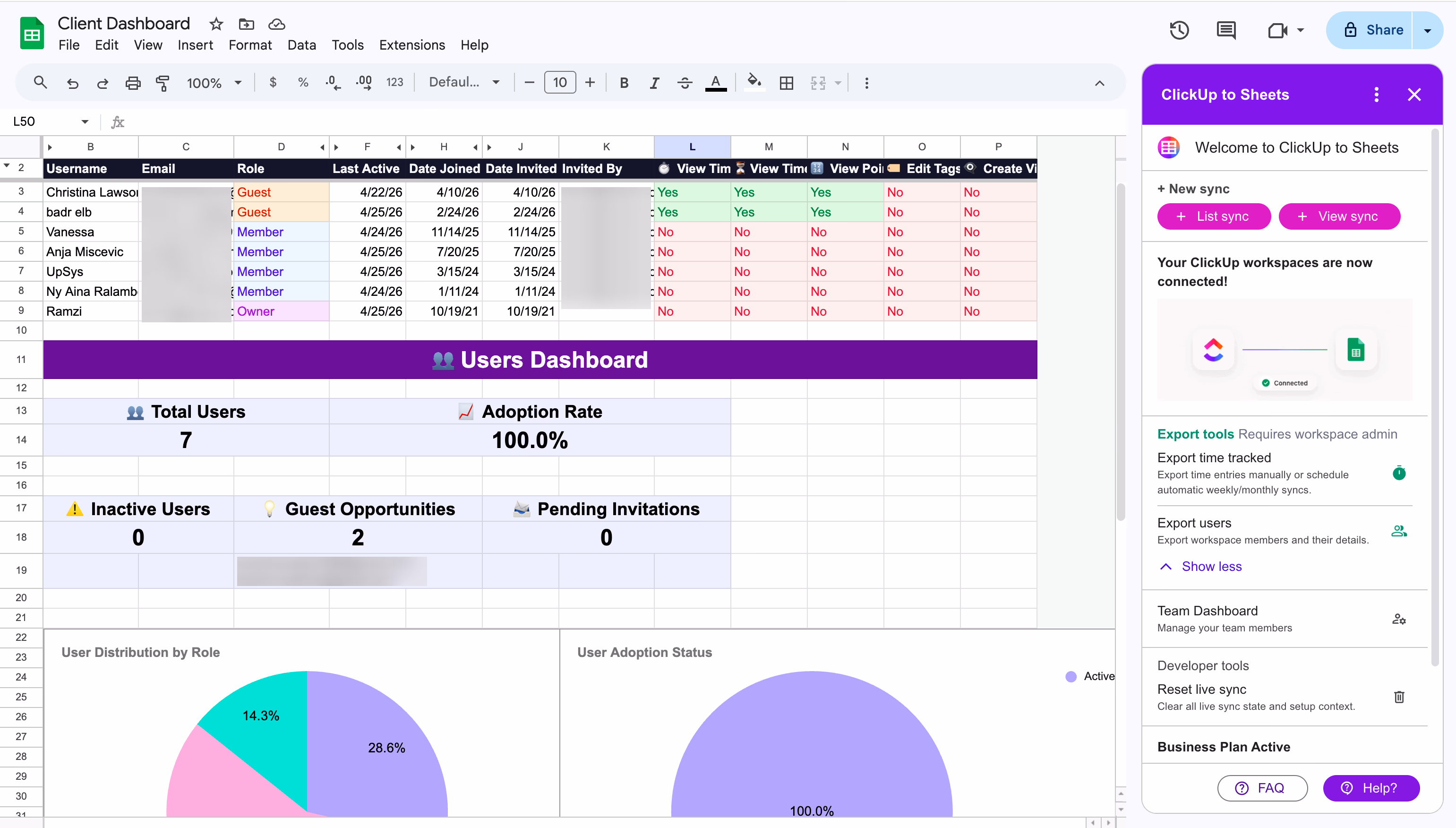Move document using folder icon

[246, 24]
